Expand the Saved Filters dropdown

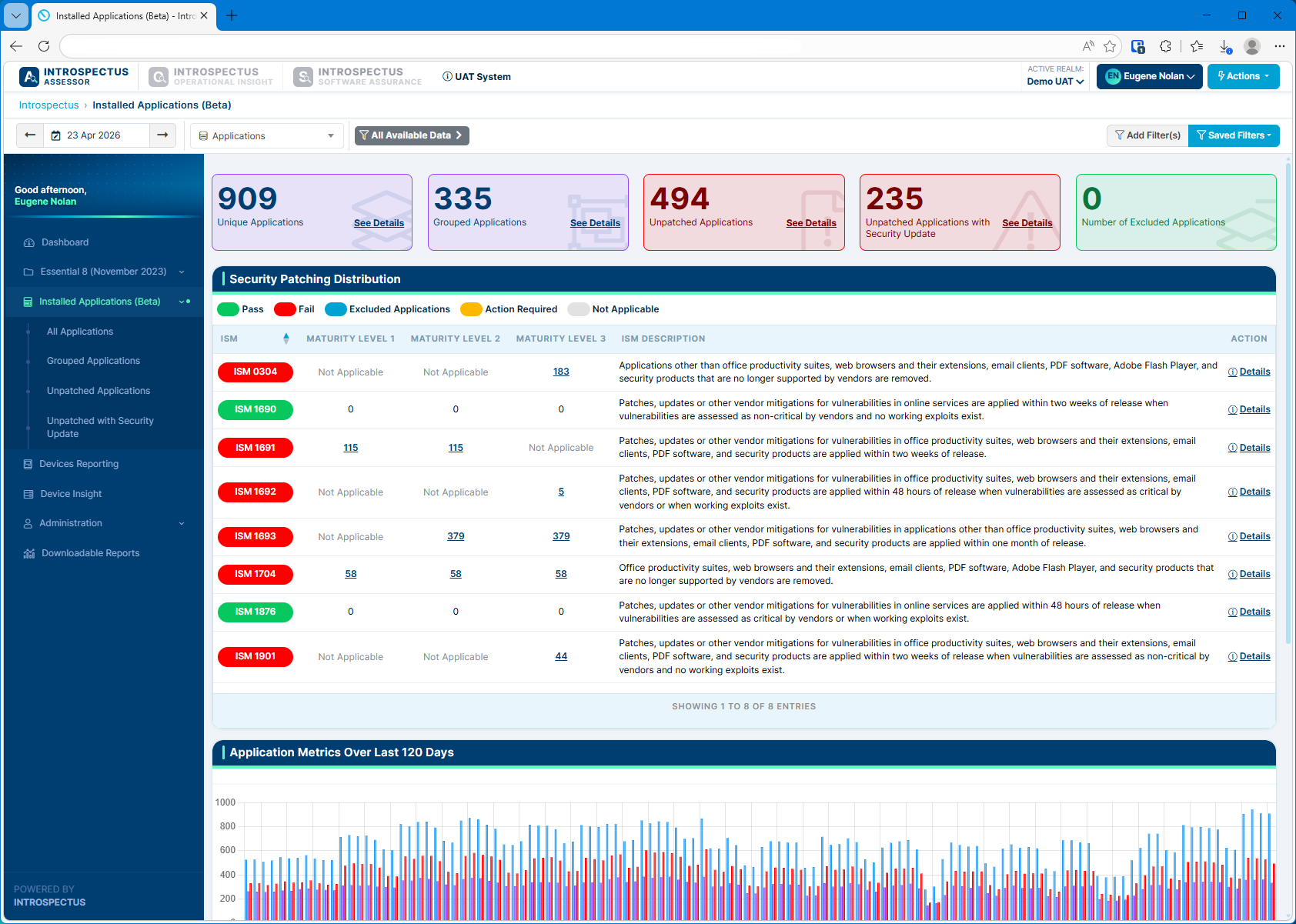tap(1234, 135)
